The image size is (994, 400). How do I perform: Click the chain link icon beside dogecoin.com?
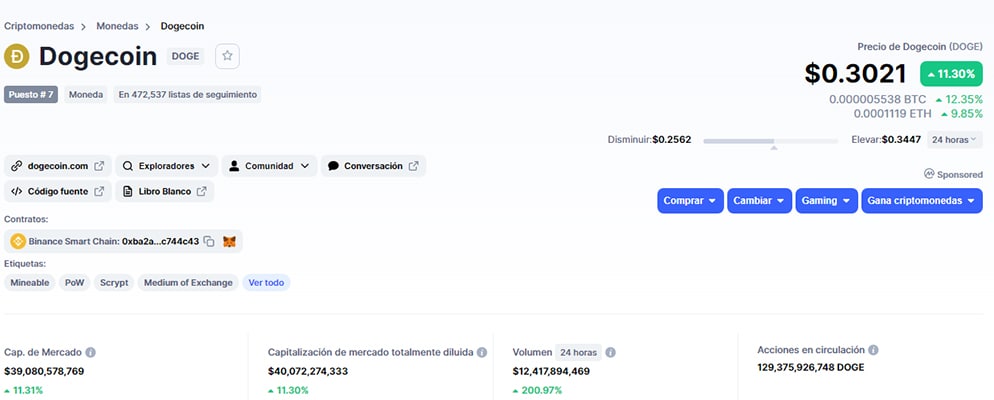coord(16,166)
